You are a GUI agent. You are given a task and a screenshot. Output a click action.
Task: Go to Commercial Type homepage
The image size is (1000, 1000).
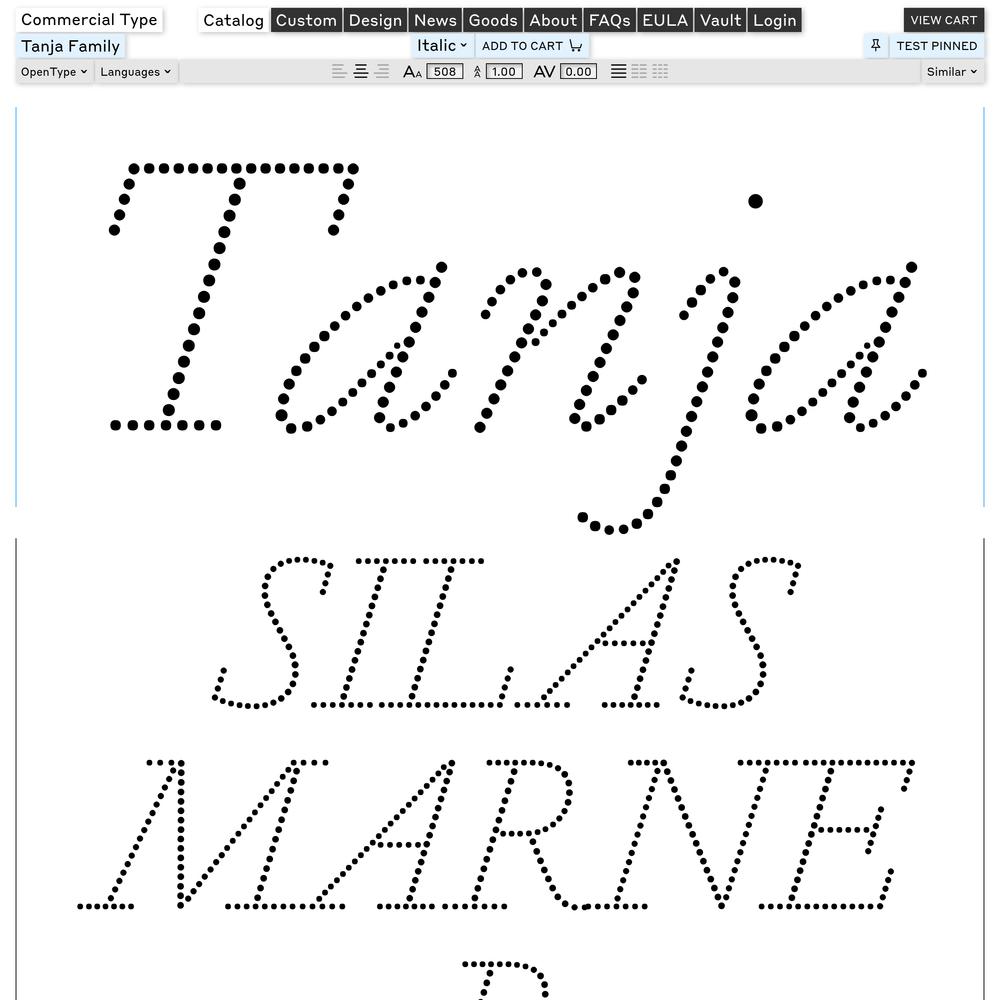89,20
